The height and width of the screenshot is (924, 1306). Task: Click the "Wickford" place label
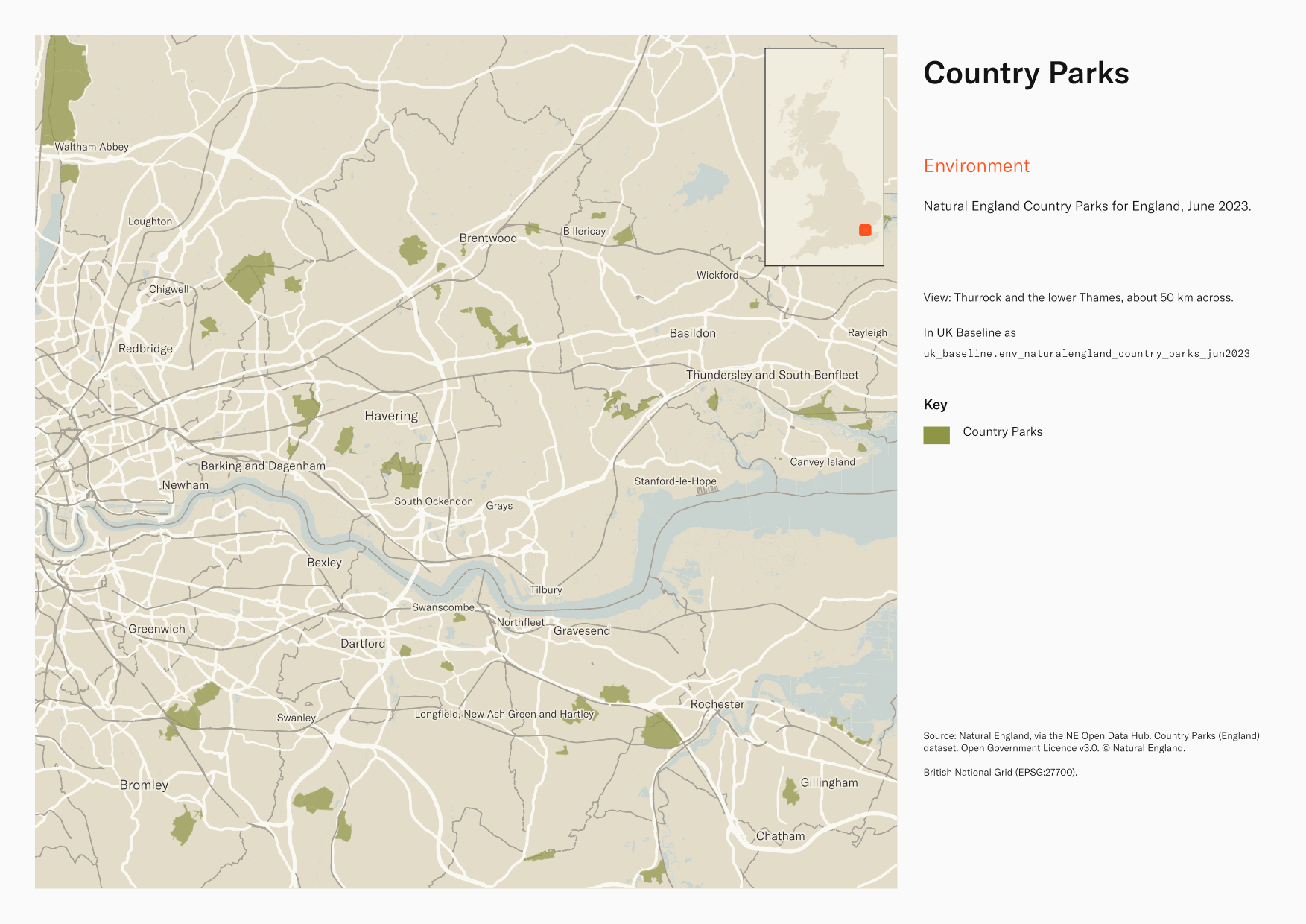[717, 275]
